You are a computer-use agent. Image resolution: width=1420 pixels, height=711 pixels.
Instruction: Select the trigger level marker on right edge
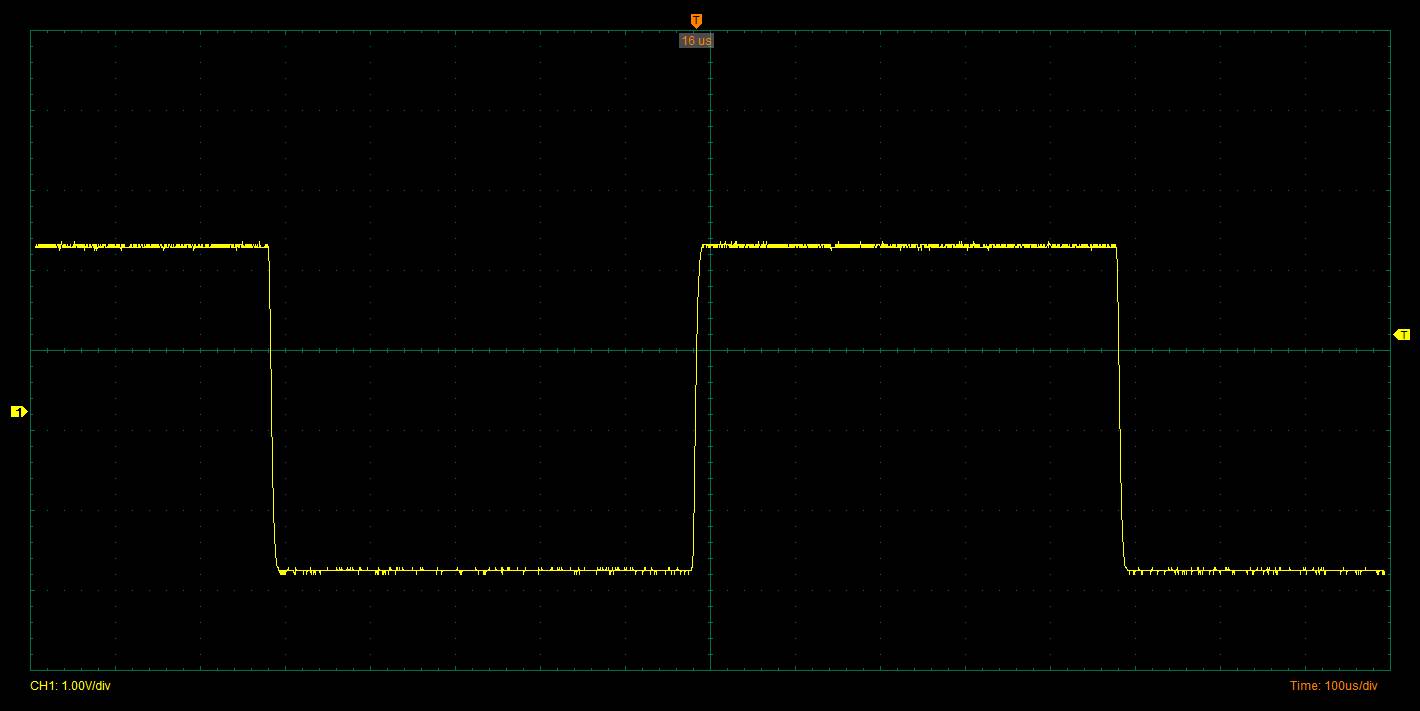point(1402,334)
